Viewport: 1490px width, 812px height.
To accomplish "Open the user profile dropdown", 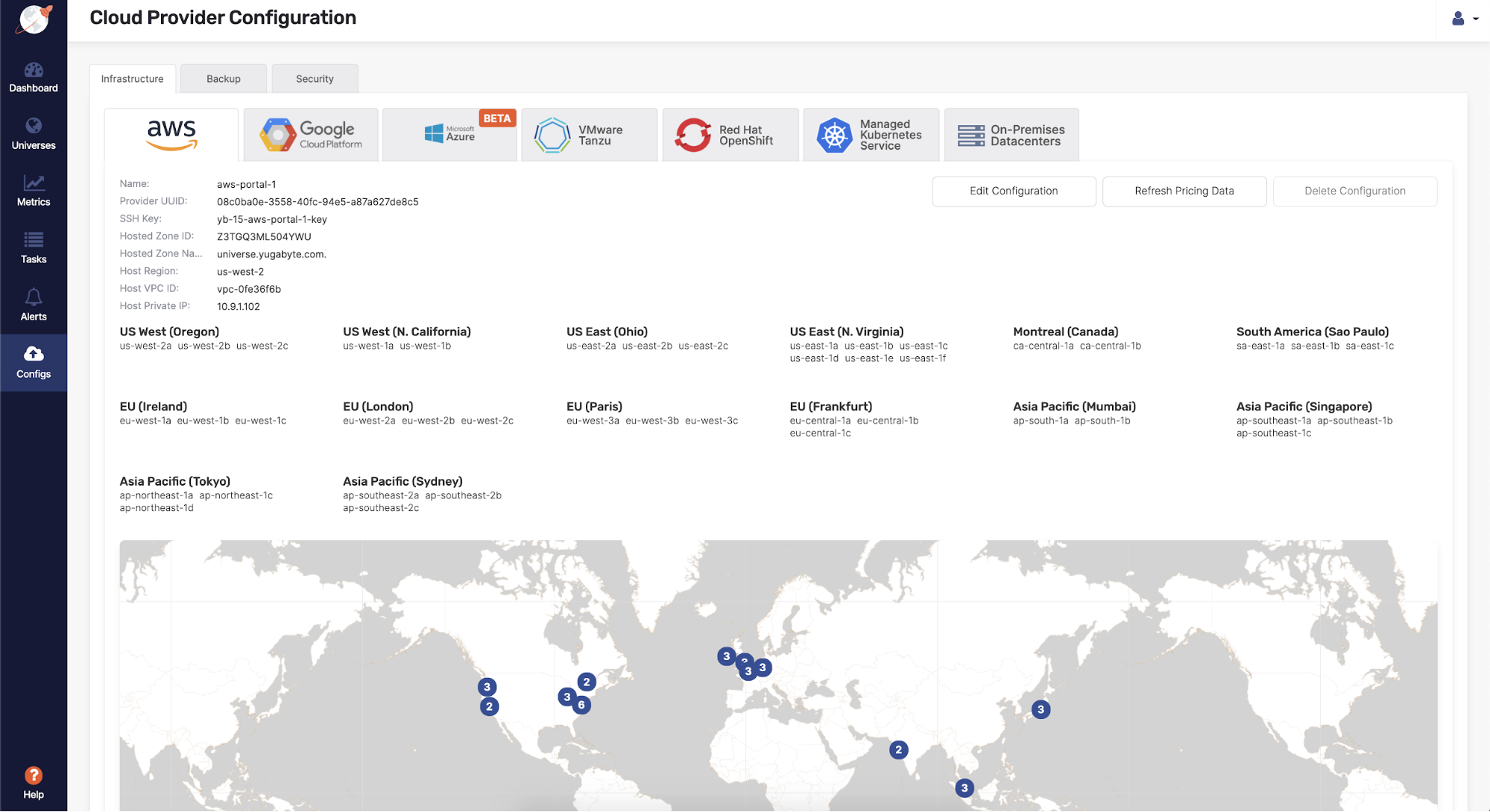I will point(1464,19).
